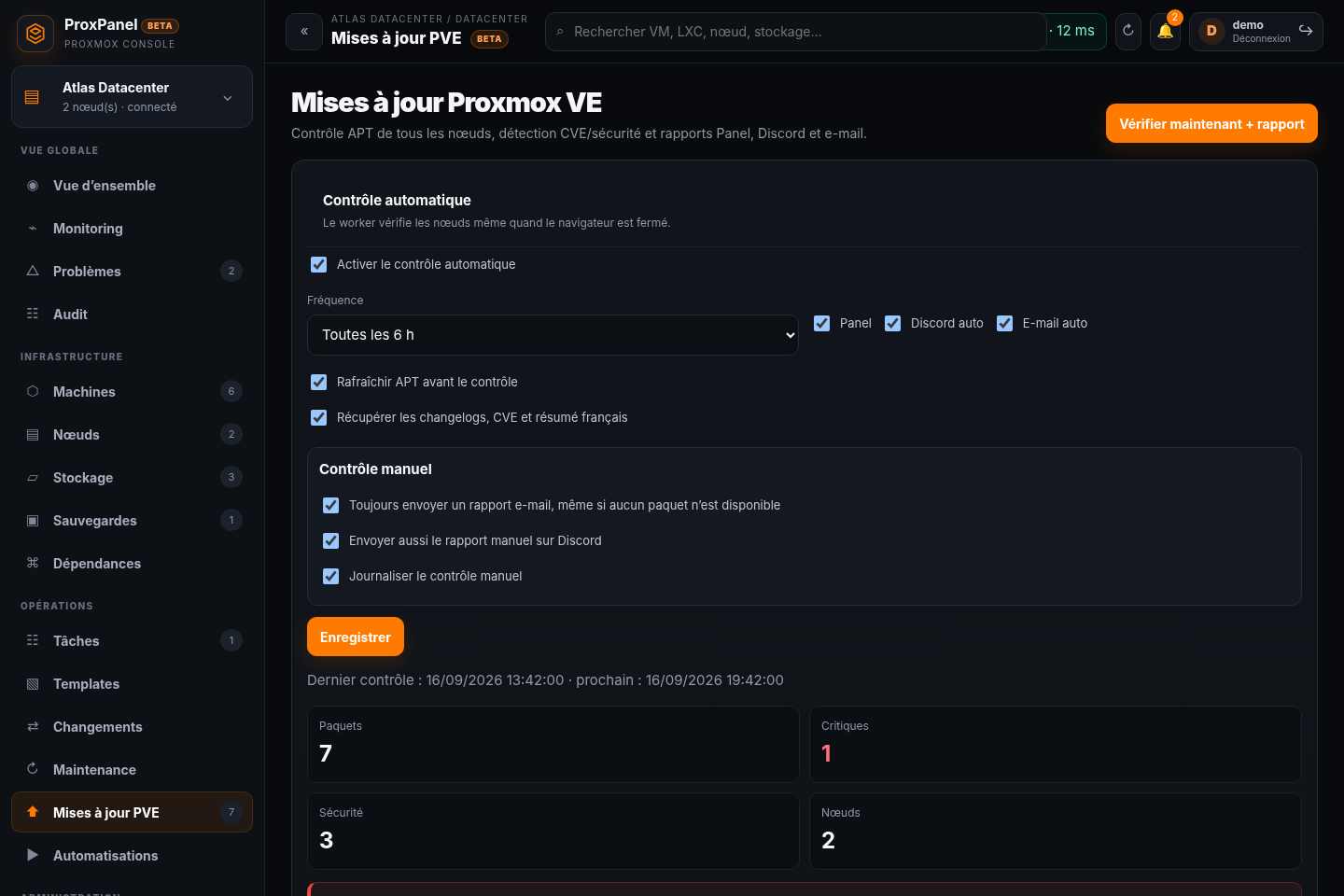Screen dimensions: 1344x896
Task: Click the ProxPanel logo icon
Action: 35,34
